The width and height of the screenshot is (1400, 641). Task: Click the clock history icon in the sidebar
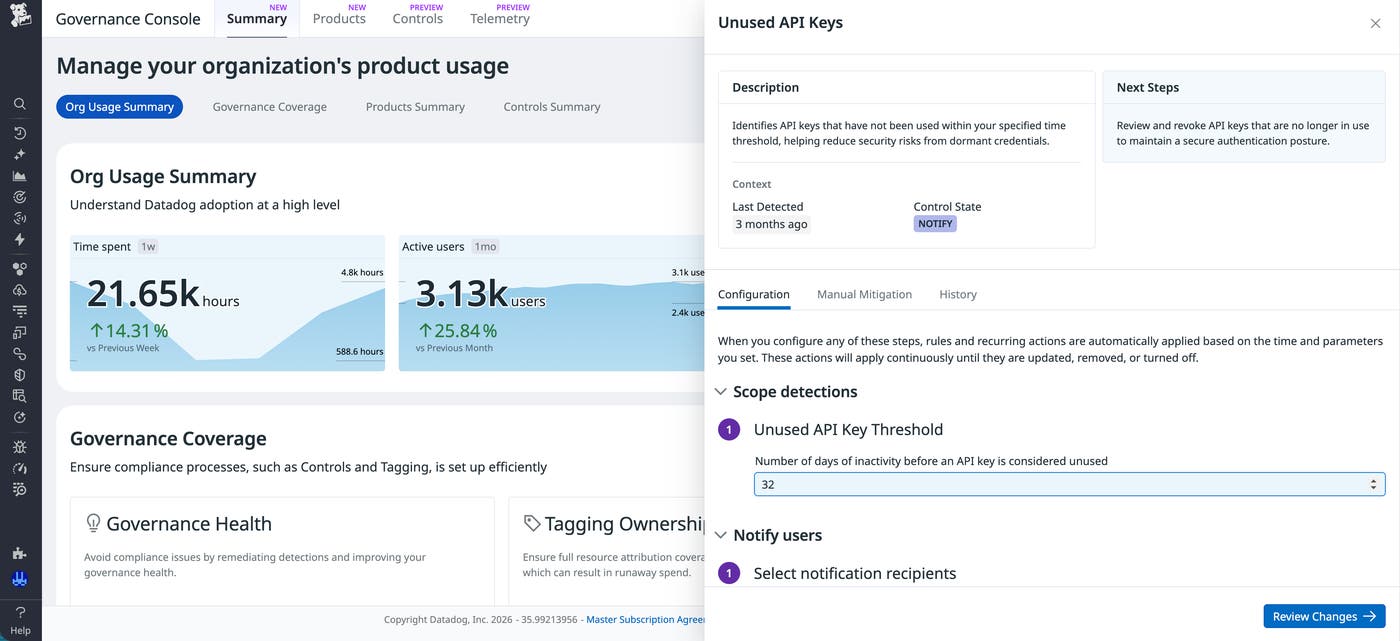[x=20, y=133]
